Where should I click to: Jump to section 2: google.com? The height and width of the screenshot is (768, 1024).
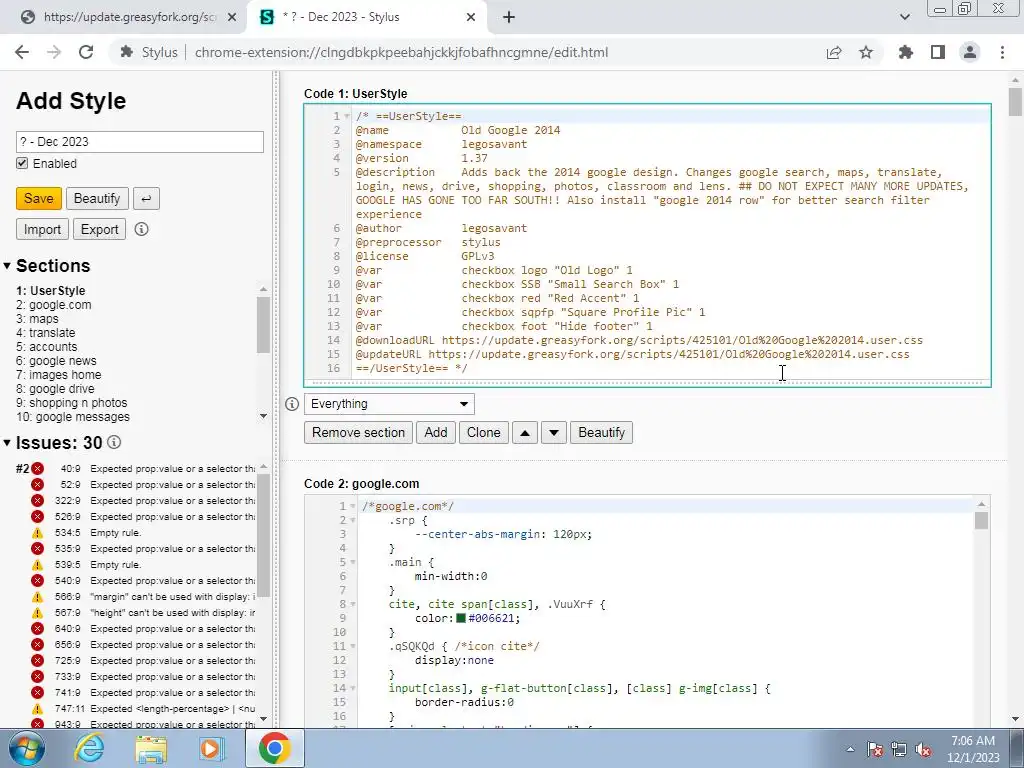point(54,305)
